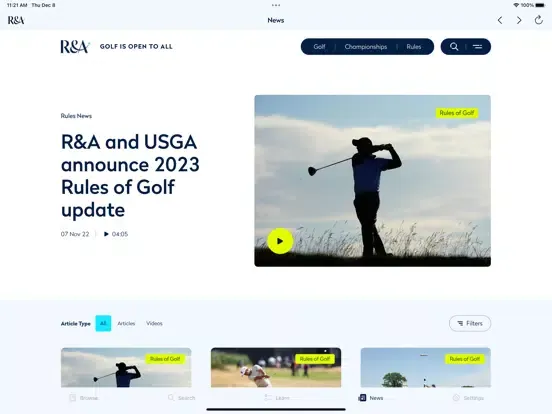Filter by Articles type
This screenshot has height=414, width=552.
(x=126, y=323)
